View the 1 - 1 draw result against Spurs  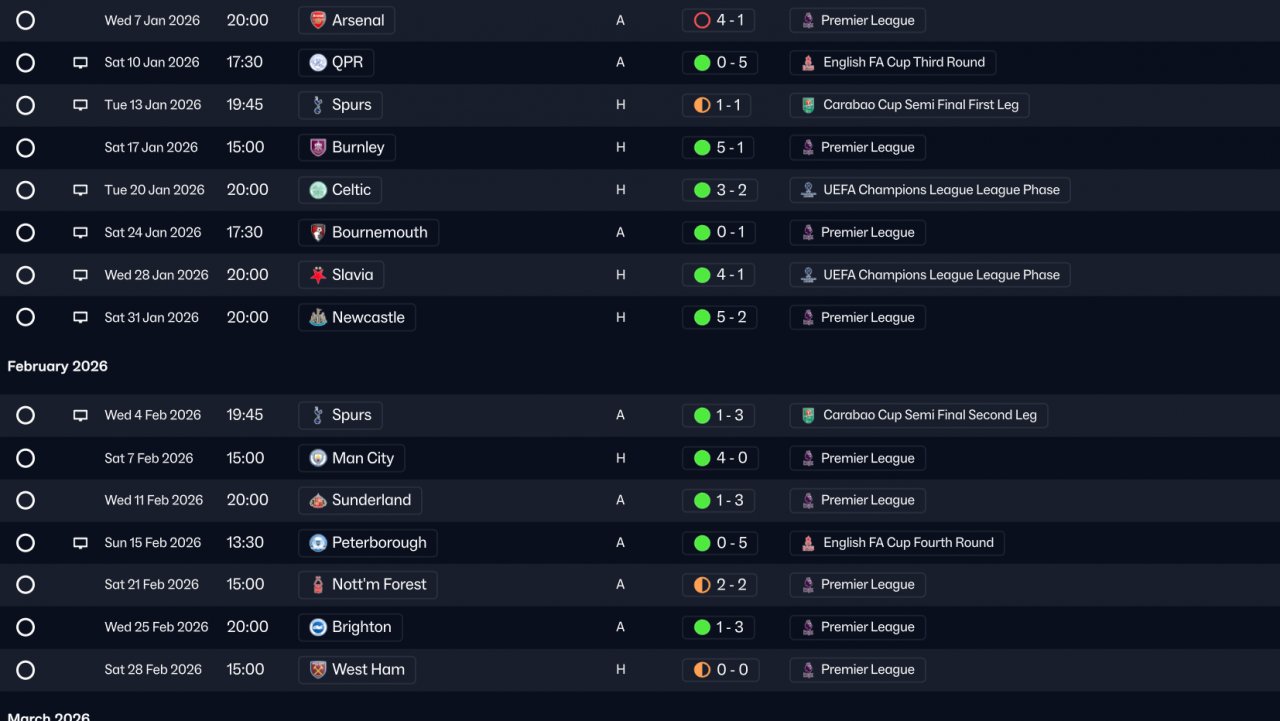(717, 105)
